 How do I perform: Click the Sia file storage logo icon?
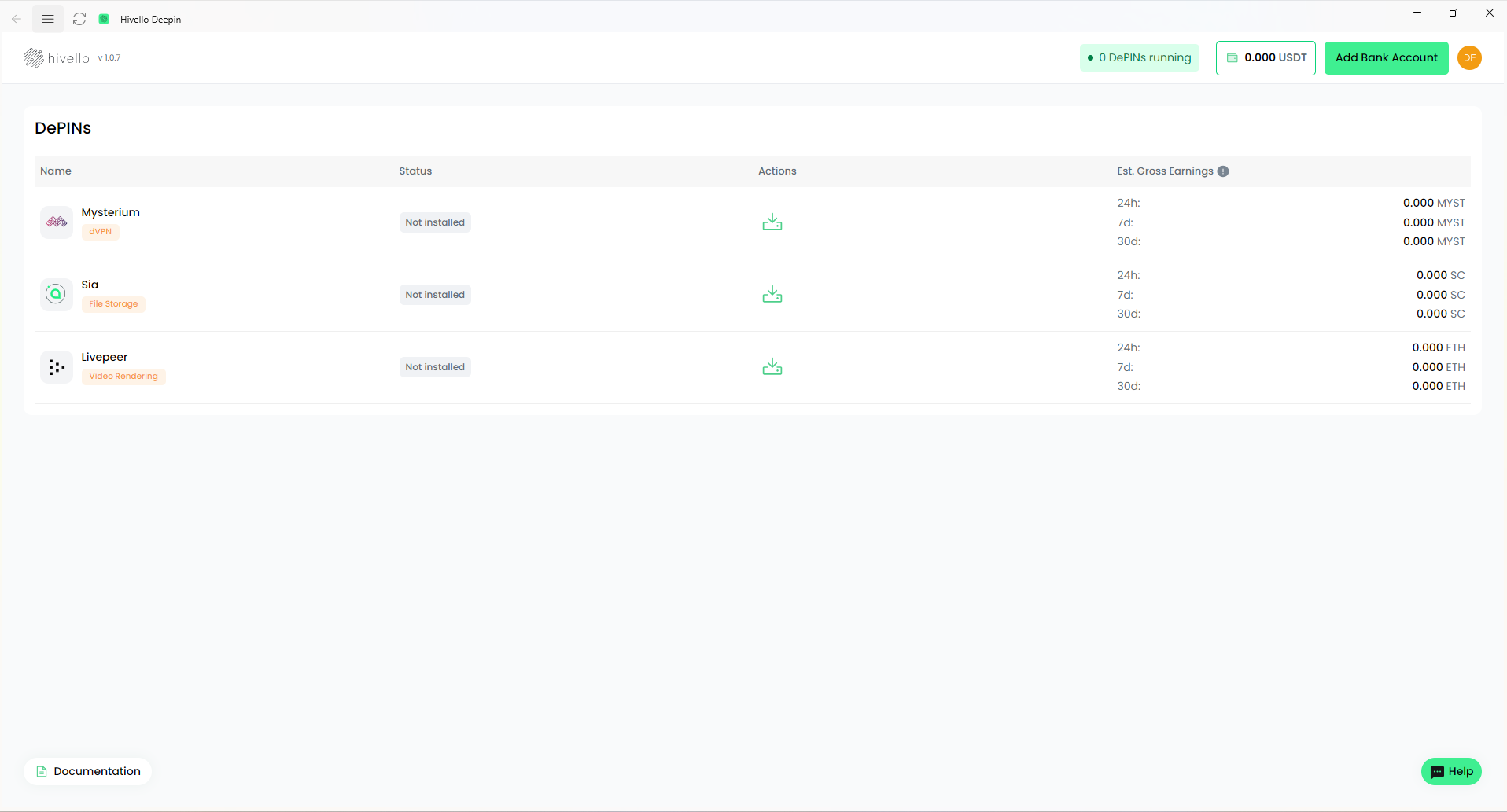pos(56,293)
